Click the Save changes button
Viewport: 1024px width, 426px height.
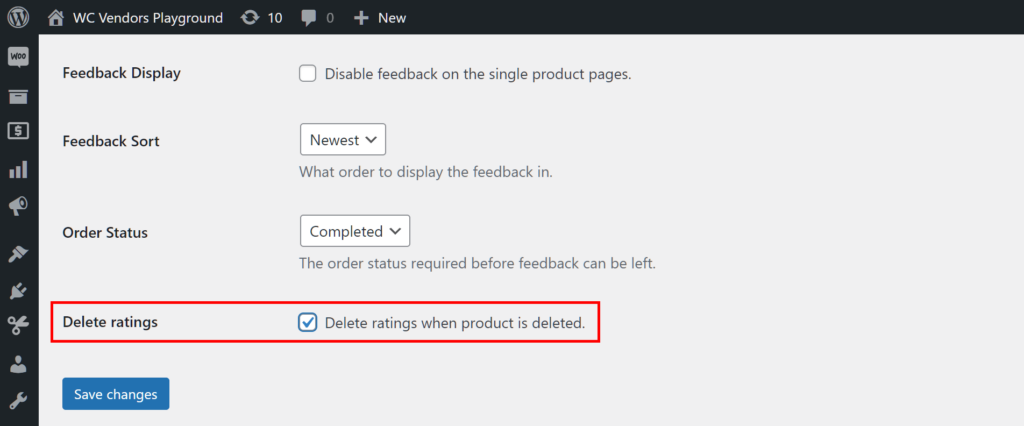coord(116,394)
